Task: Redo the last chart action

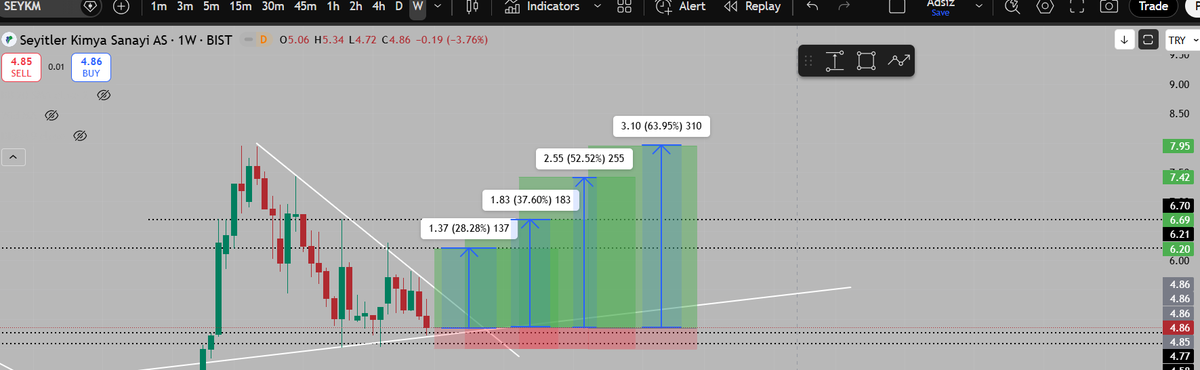Action: pyautogui.click(x=844, y=6)
